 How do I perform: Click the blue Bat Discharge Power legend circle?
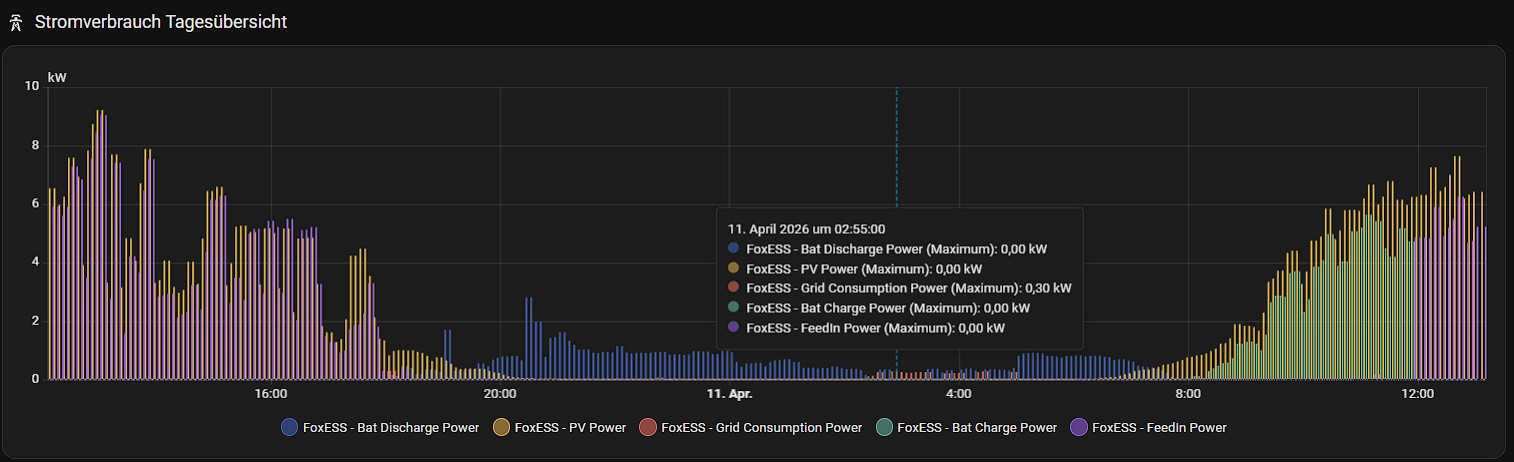[291, 427]
